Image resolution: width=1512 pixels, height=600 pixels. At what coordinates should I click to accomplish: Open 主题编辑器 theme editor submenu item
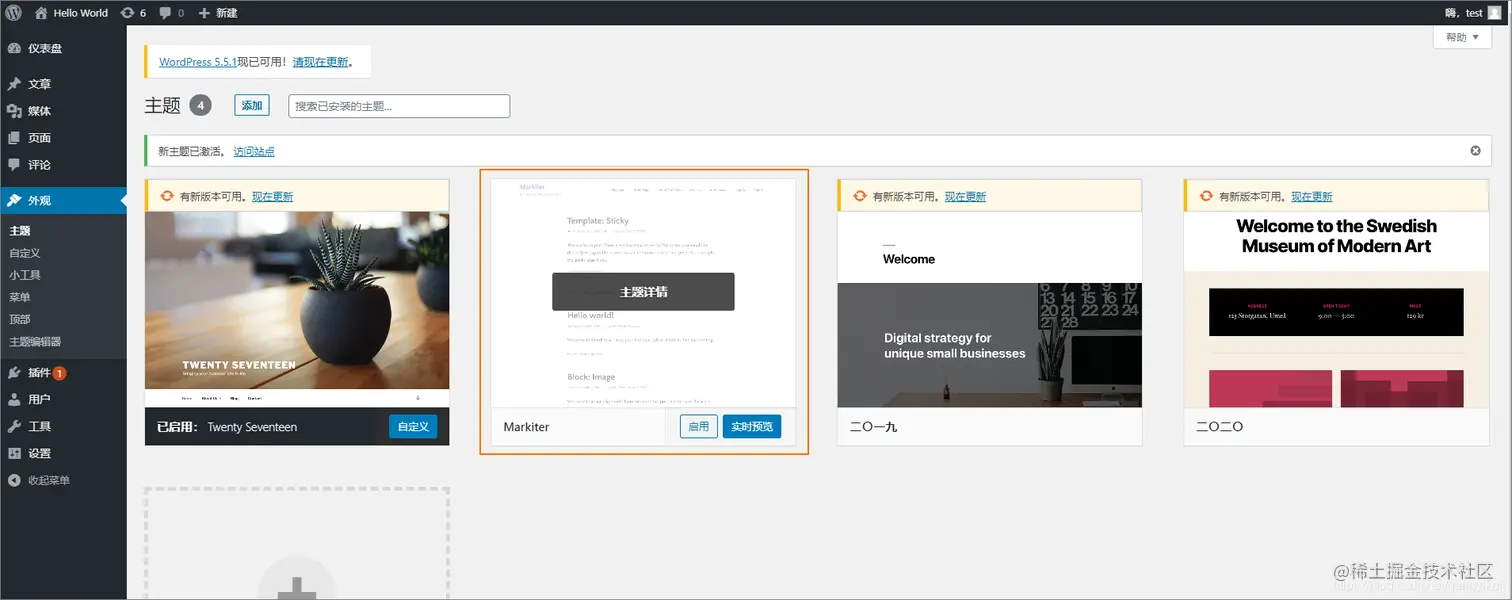36,341
